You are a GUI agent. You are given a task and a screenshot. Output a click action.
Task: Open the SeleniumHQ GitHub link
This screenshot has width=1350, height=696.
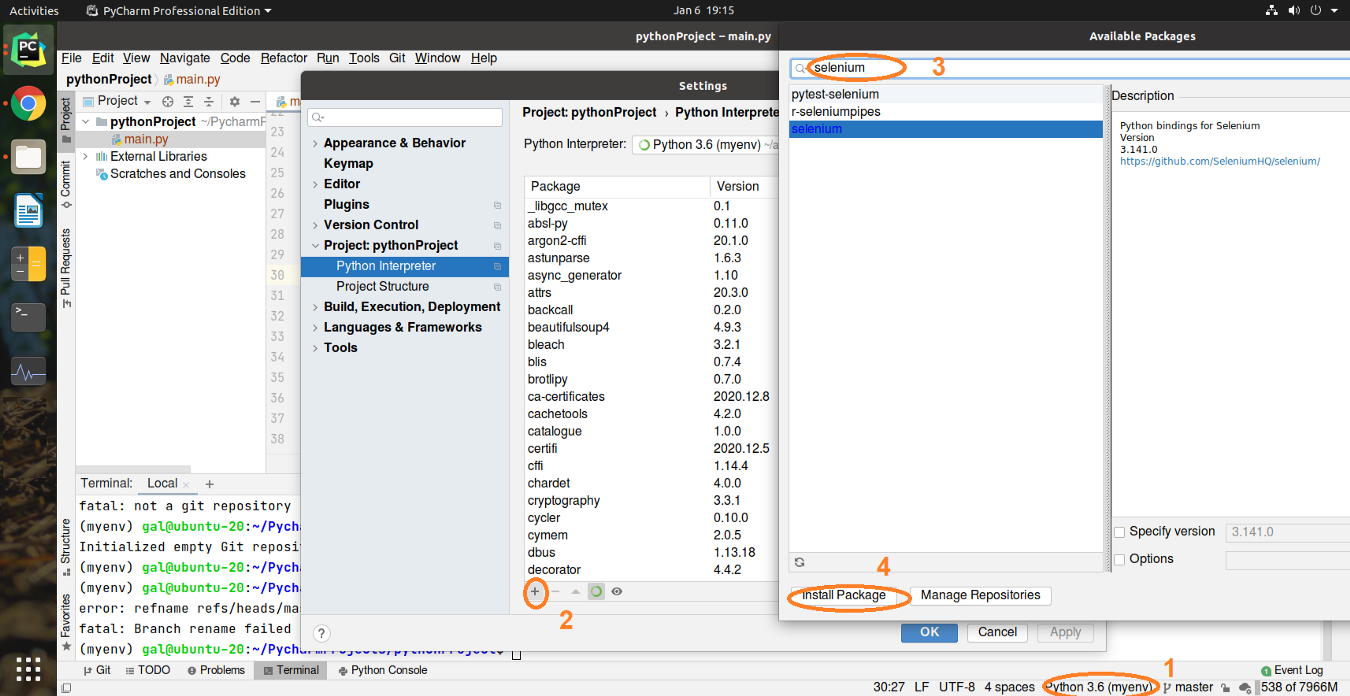[x=1219, y=161]
